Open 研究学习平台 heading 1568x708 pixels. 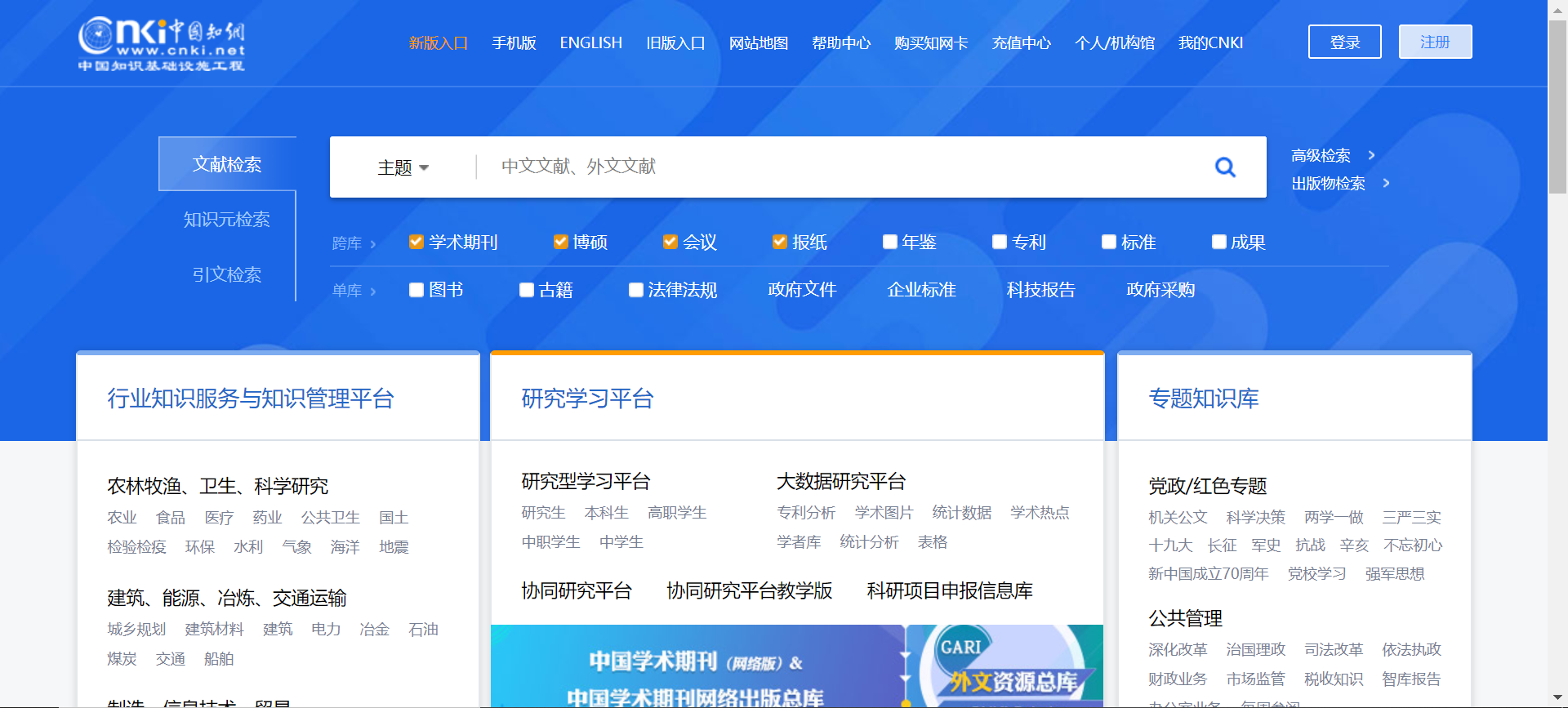click(587, 399)
